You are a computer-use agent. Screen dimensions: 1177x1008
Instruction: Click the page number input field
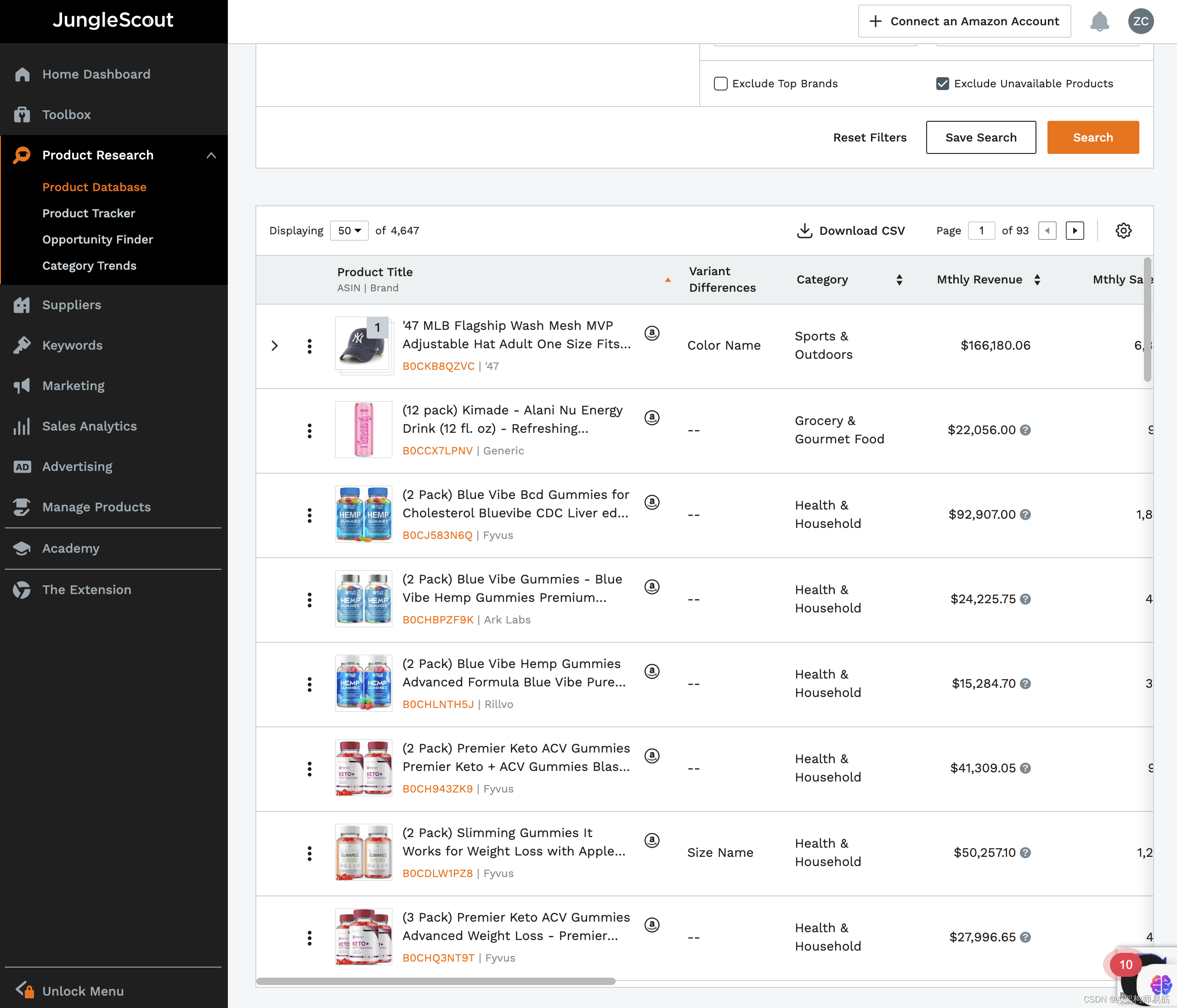(x=981, y=231)
